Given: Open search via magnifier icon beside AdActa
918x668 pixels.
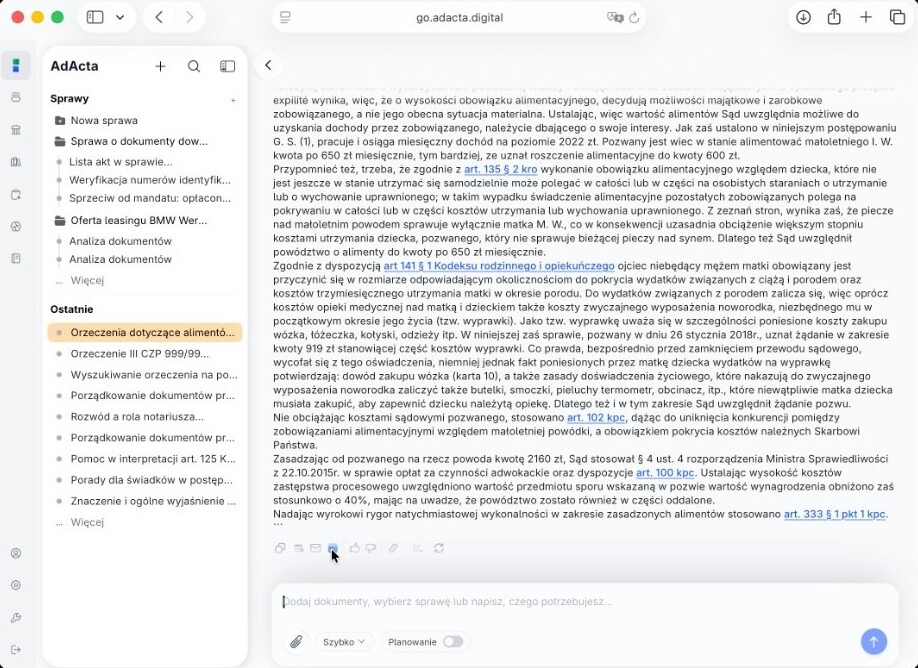Looking at the screenshot, I should [194, 66].
